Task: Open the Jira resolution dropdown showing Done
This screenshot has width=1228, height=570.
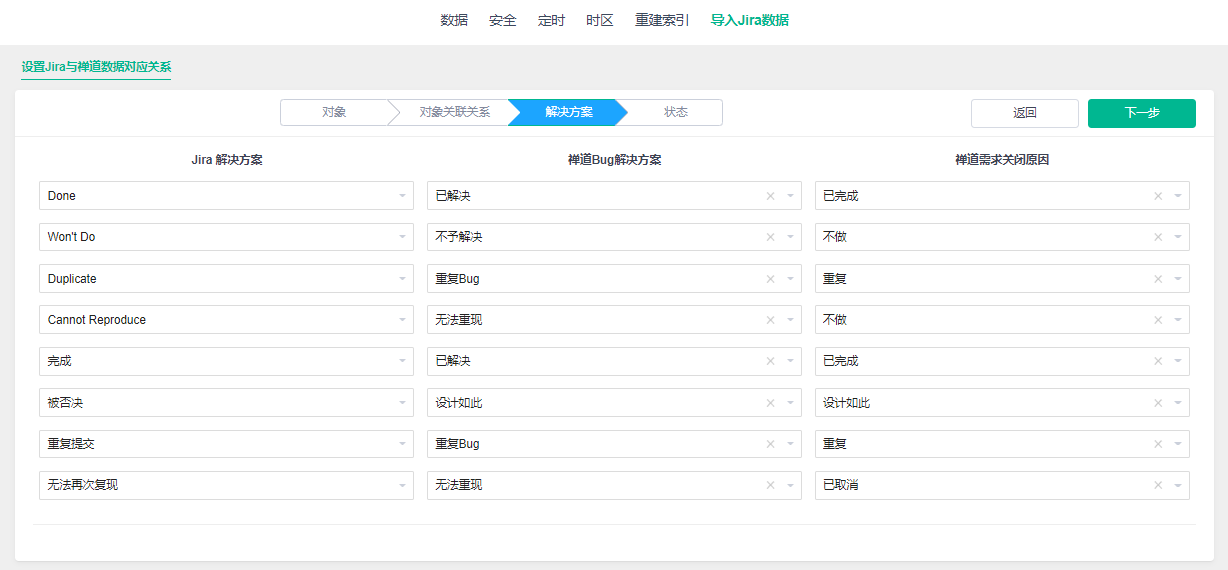Action: (226, 196)
